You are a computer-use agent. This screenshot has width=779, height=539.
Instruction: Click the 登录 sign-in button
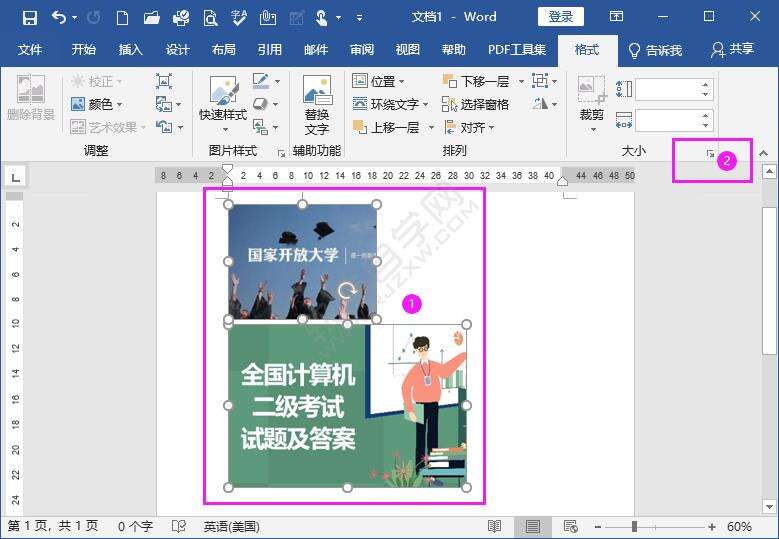click(x=560, y=17)
